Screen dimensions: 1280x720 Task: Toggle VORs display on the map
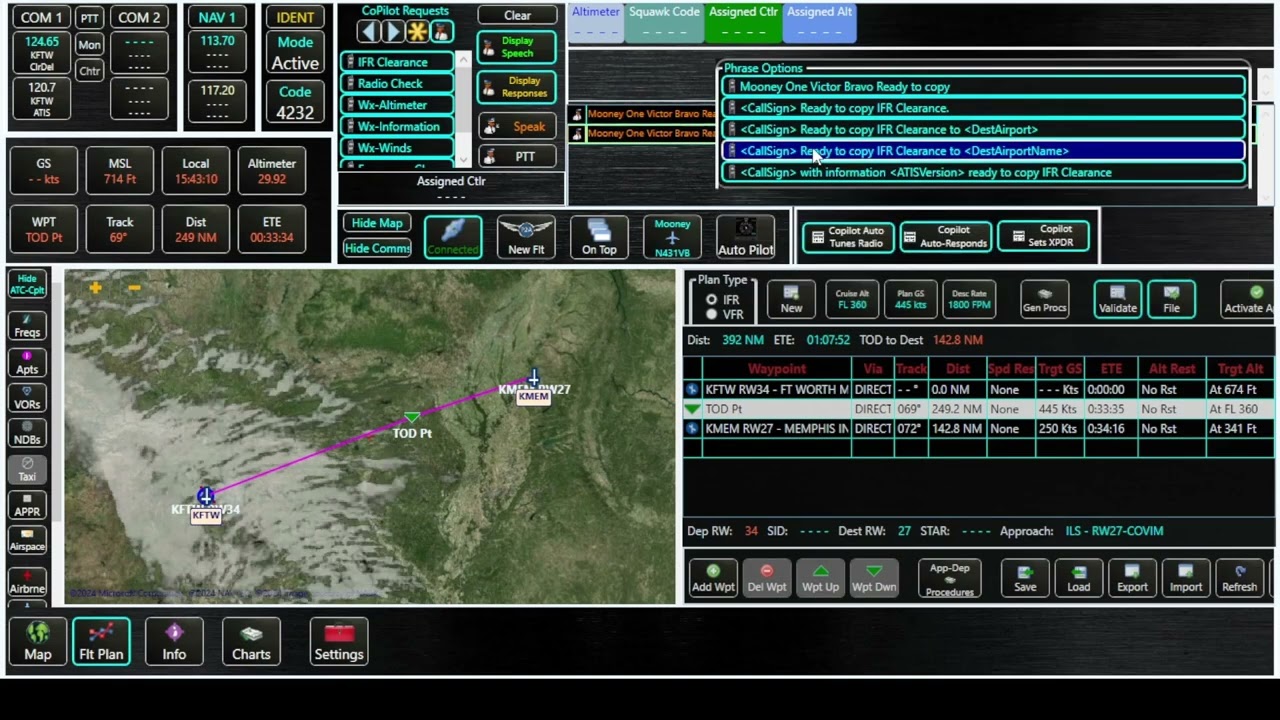point(27,398)
